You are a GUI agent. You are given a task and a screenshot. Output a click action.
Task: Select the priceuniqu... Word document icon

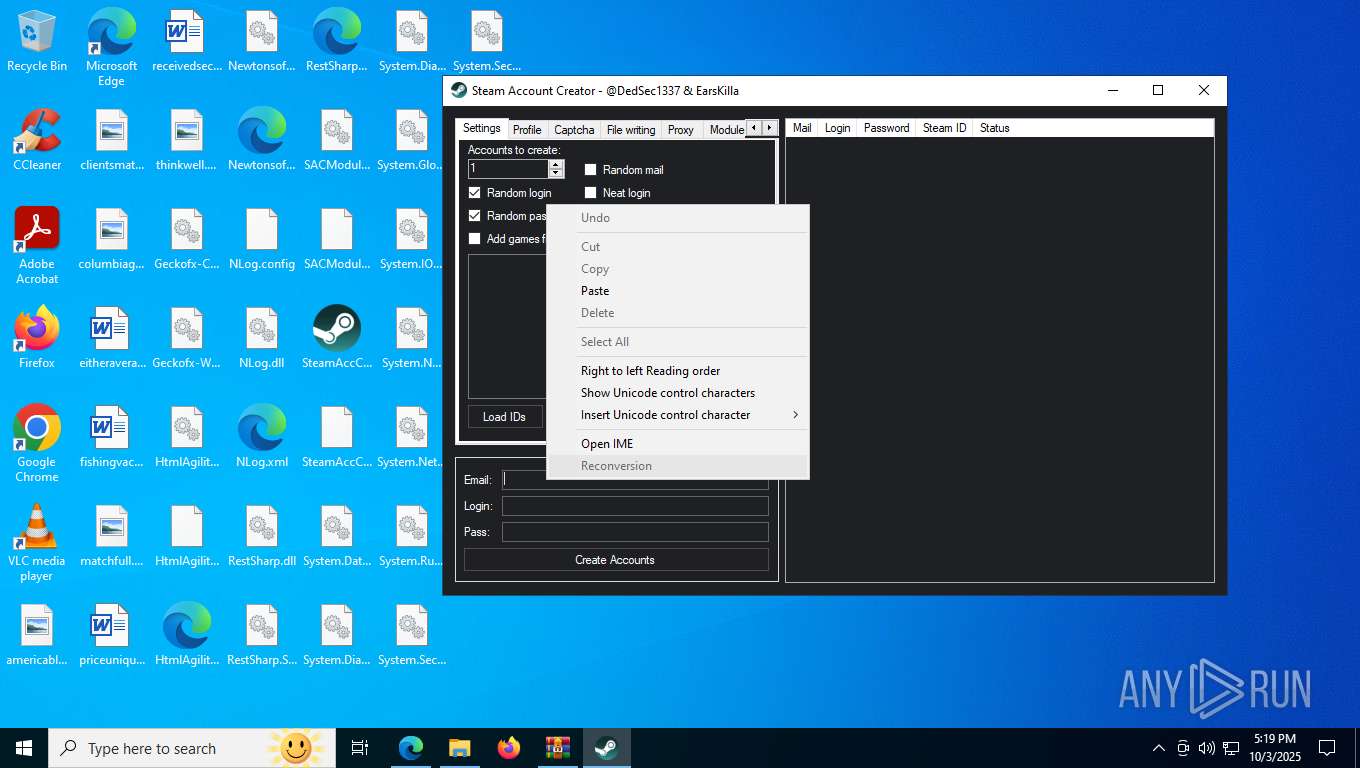[112, 635]
